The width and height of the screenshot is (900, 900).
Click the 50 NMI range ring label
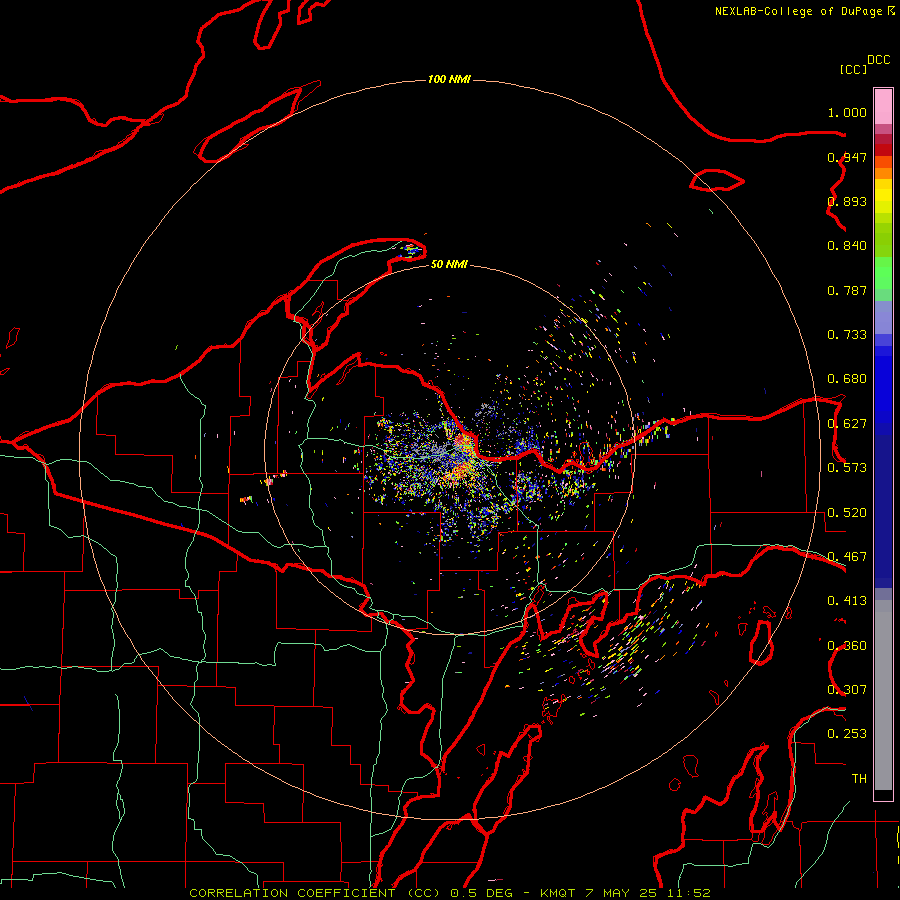pos(449,264)
